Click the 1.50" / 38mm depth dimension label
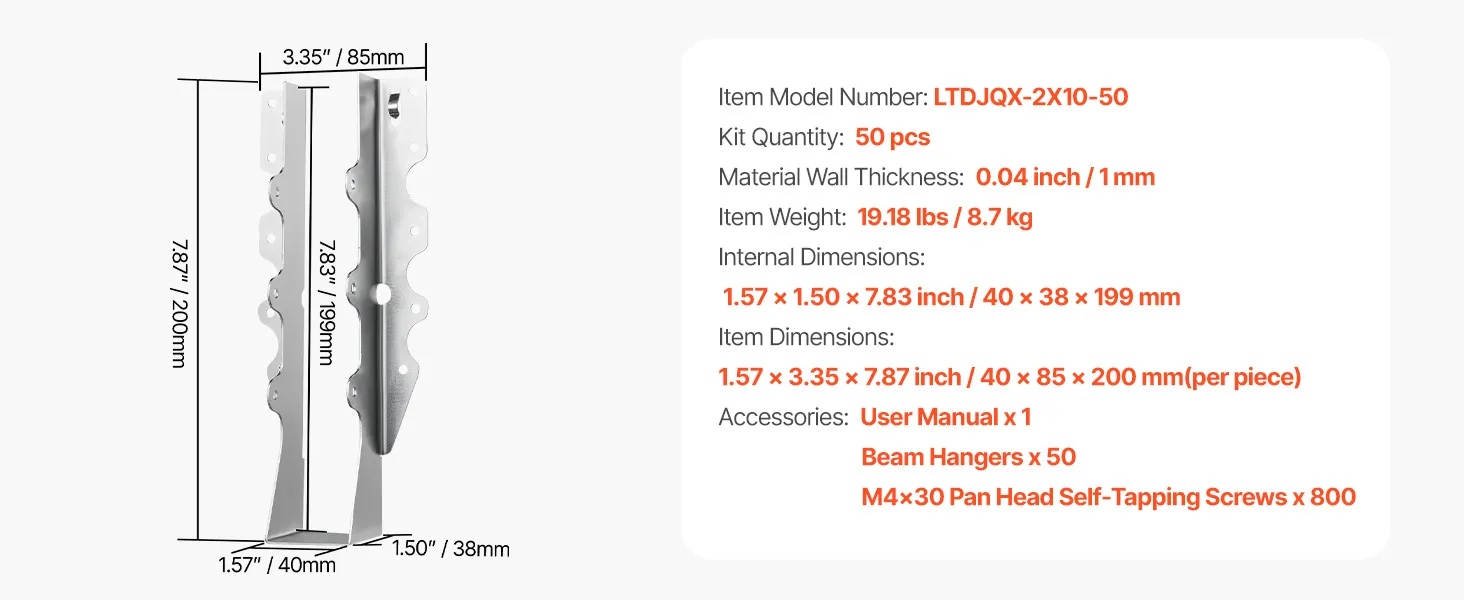 tap(450, 548)
